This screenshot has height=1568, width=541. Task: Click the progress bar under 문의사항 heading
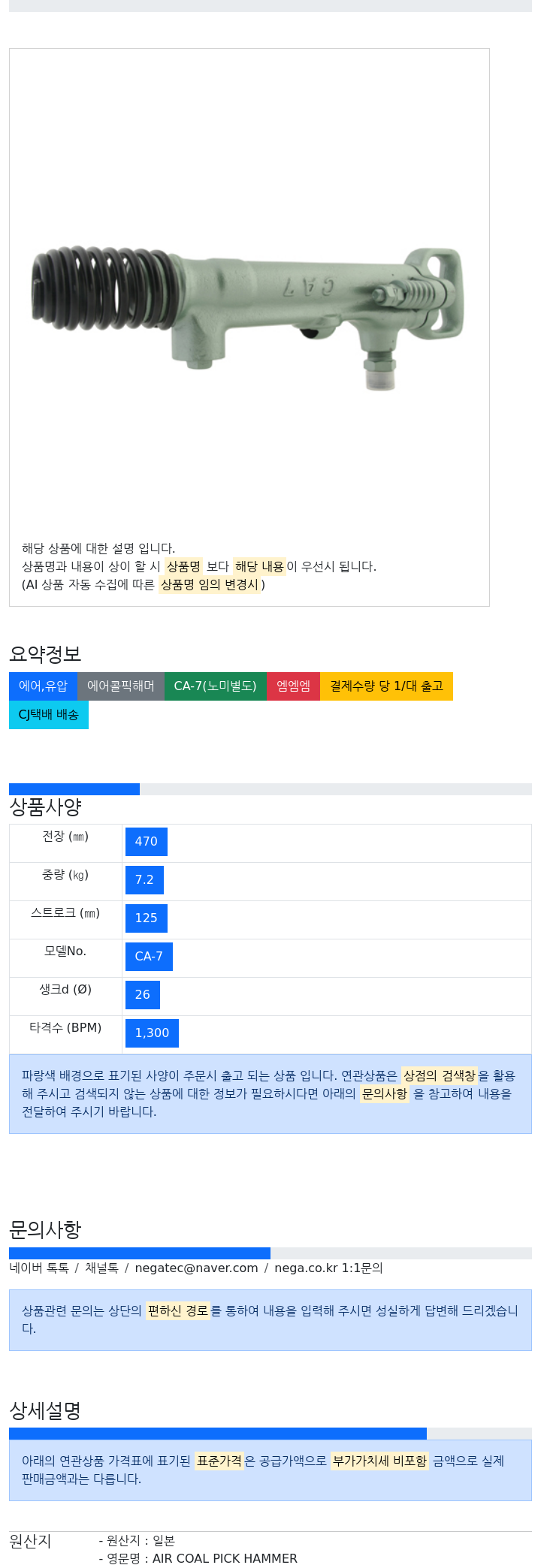point(270,1253)
